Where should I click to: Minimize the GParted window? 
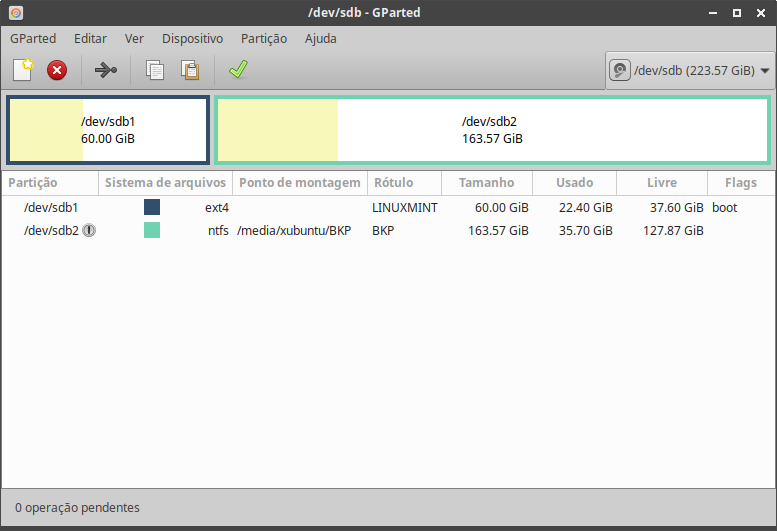713,13
